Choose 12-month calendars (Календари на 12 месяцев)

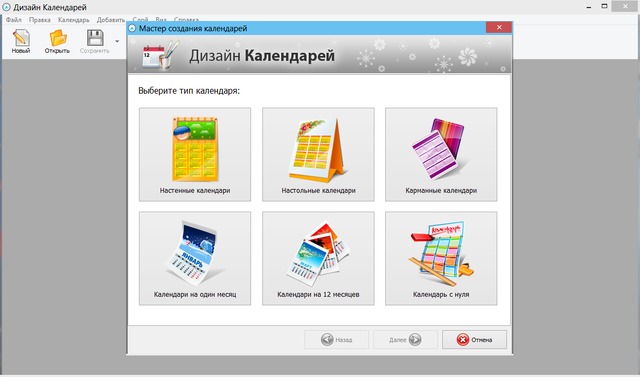tap(318, 258)
